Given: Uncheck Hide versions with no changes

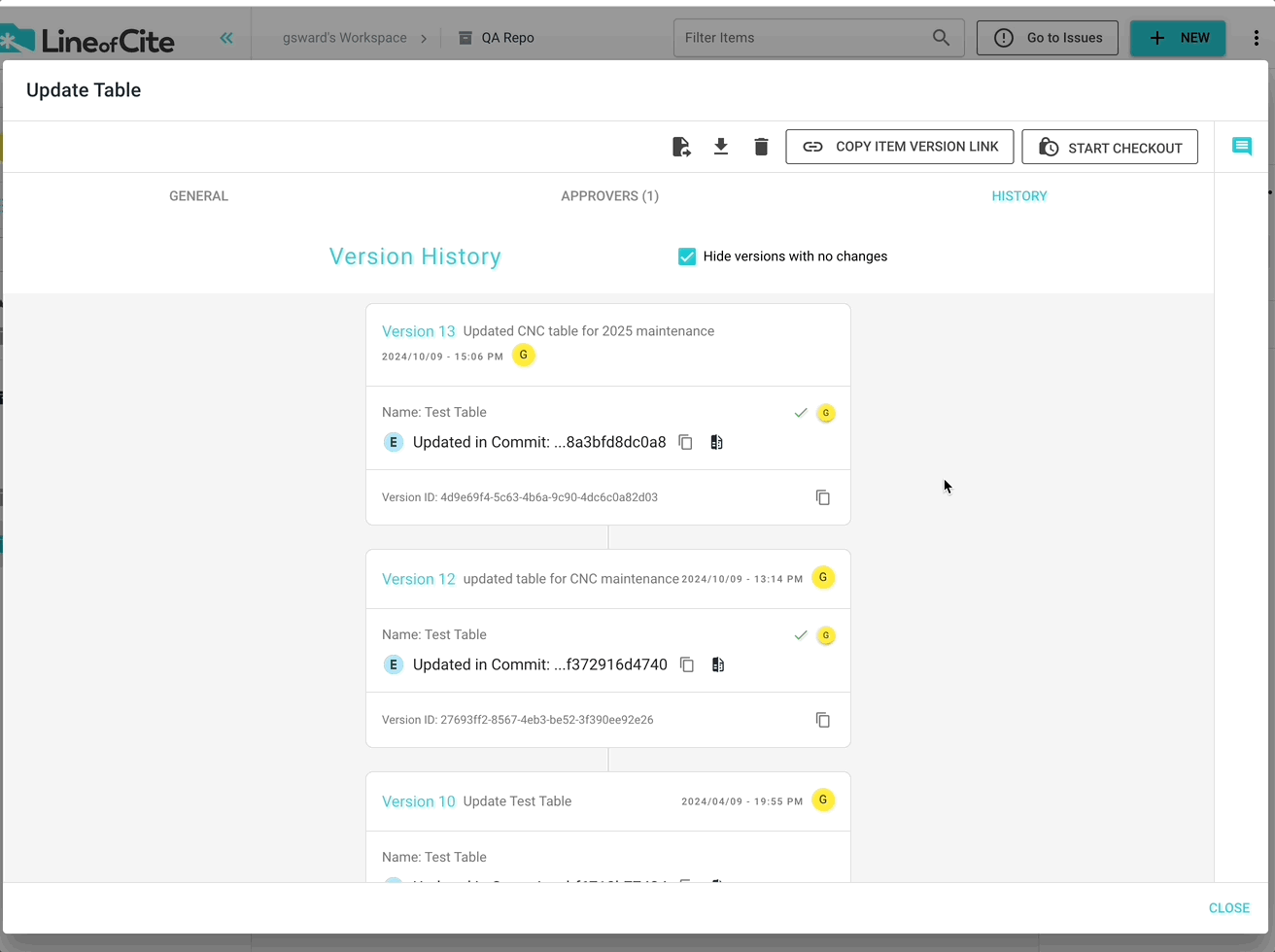Looking at the screenshot, I should coord(687,256).
